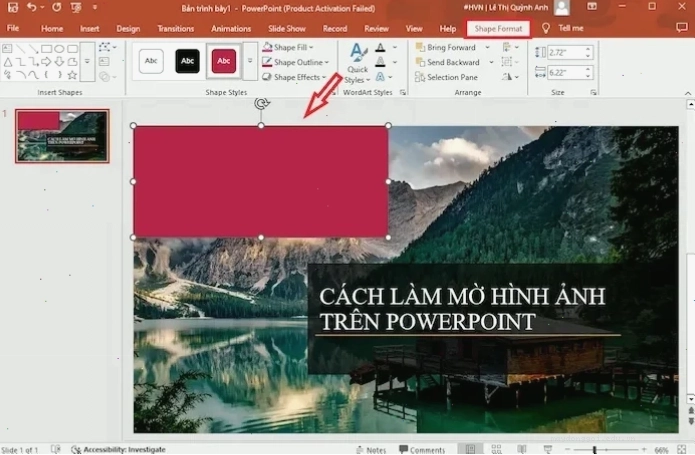This screenshot has height=455, width=695.
Task: Click the Text Fill icon
Action: [380, 48]
